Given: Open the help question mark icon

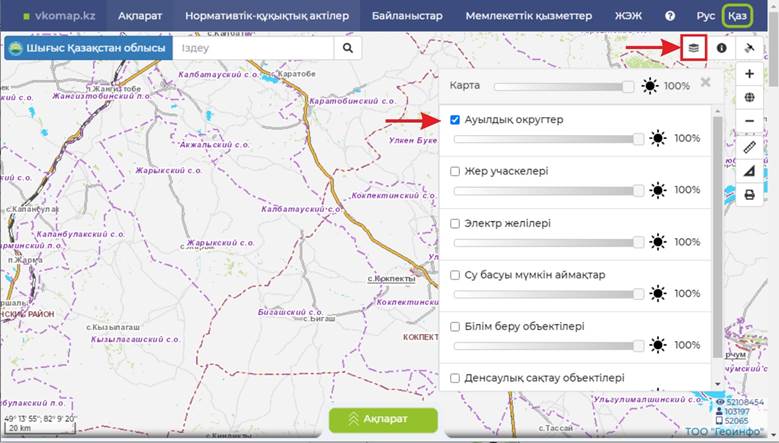Looking at the screenshot, I should coord(670,16).
